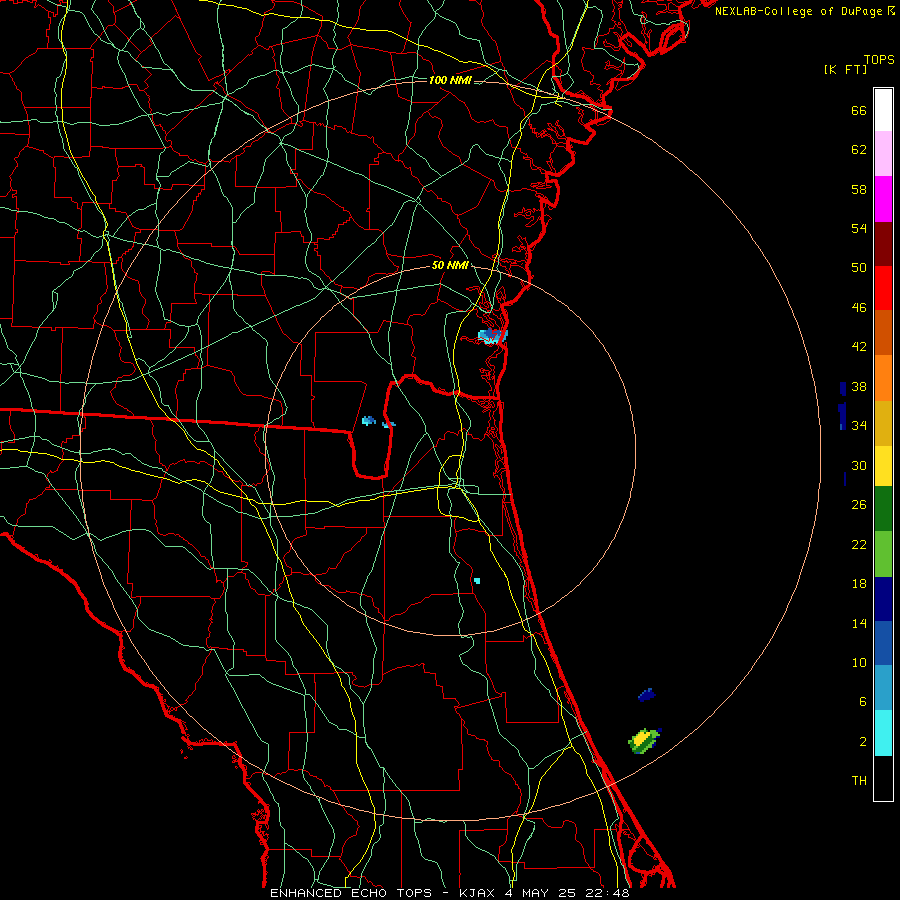Click the legend value "14"
Screen dimensions: 900x900
(859, 623)
